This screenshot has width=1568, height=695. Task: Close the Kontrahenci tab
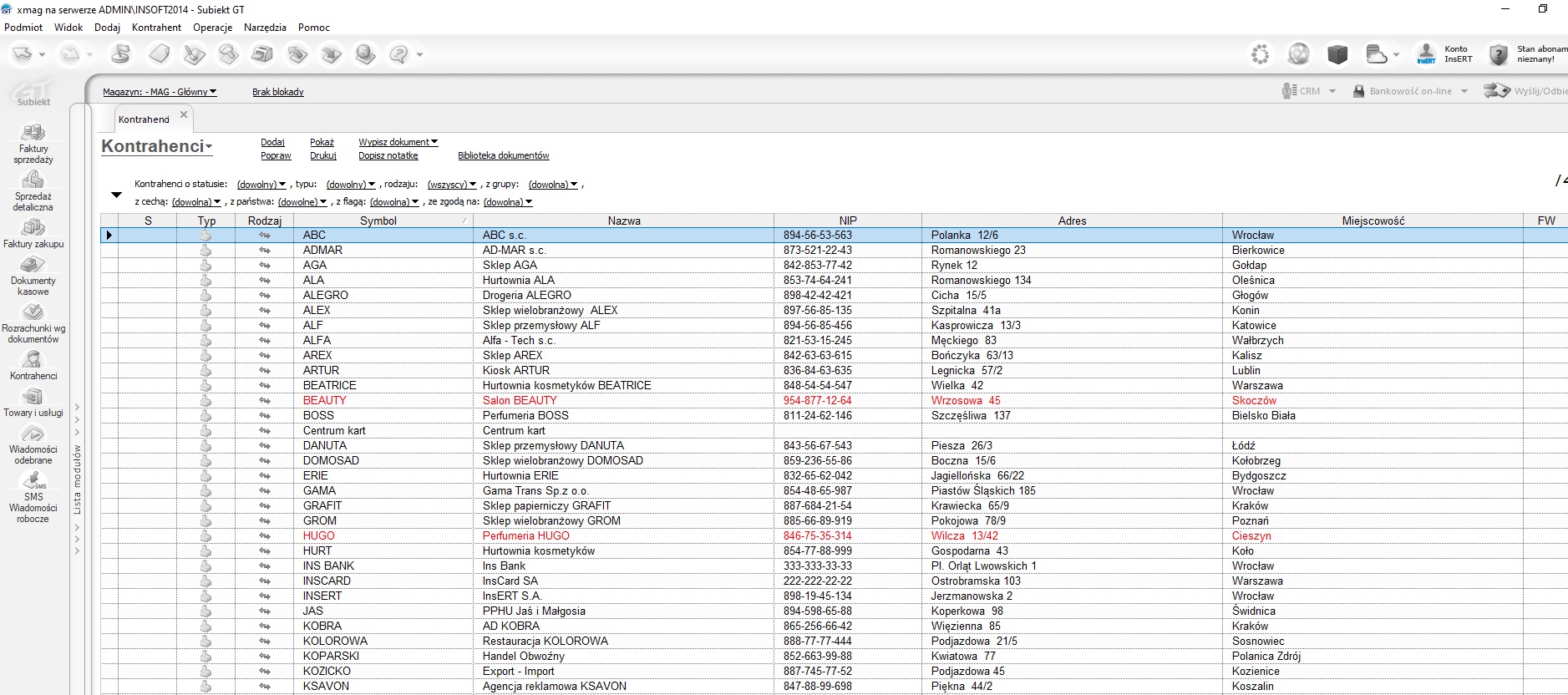[184, 115]
